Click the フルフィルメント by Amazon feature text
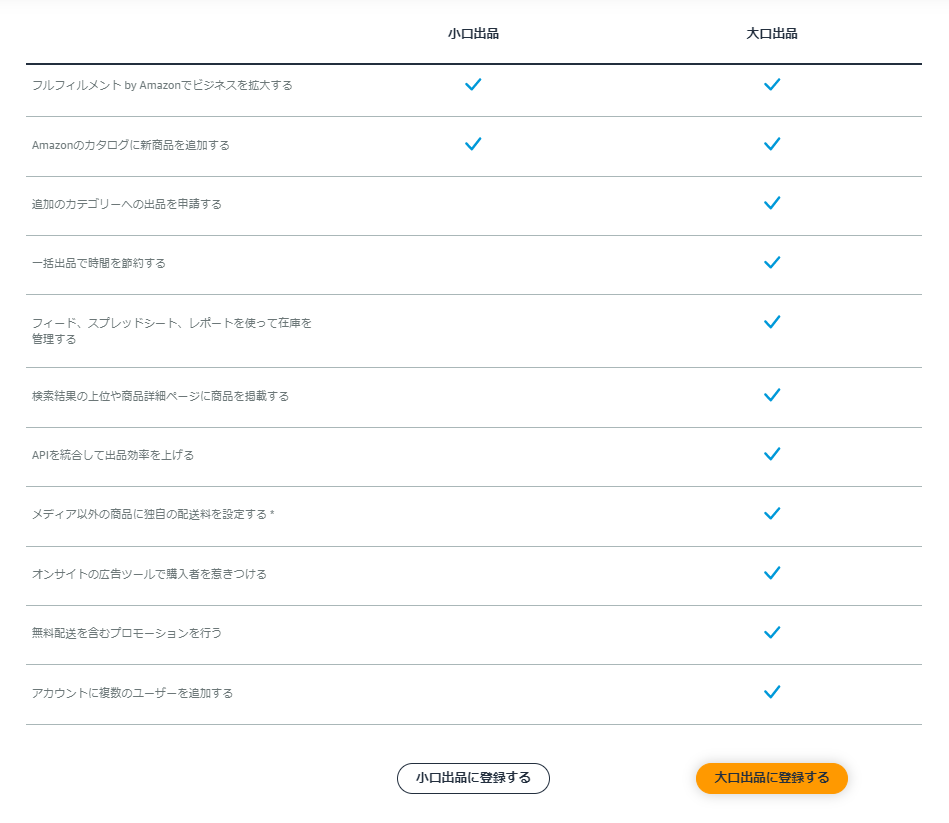 pos(162,86)
